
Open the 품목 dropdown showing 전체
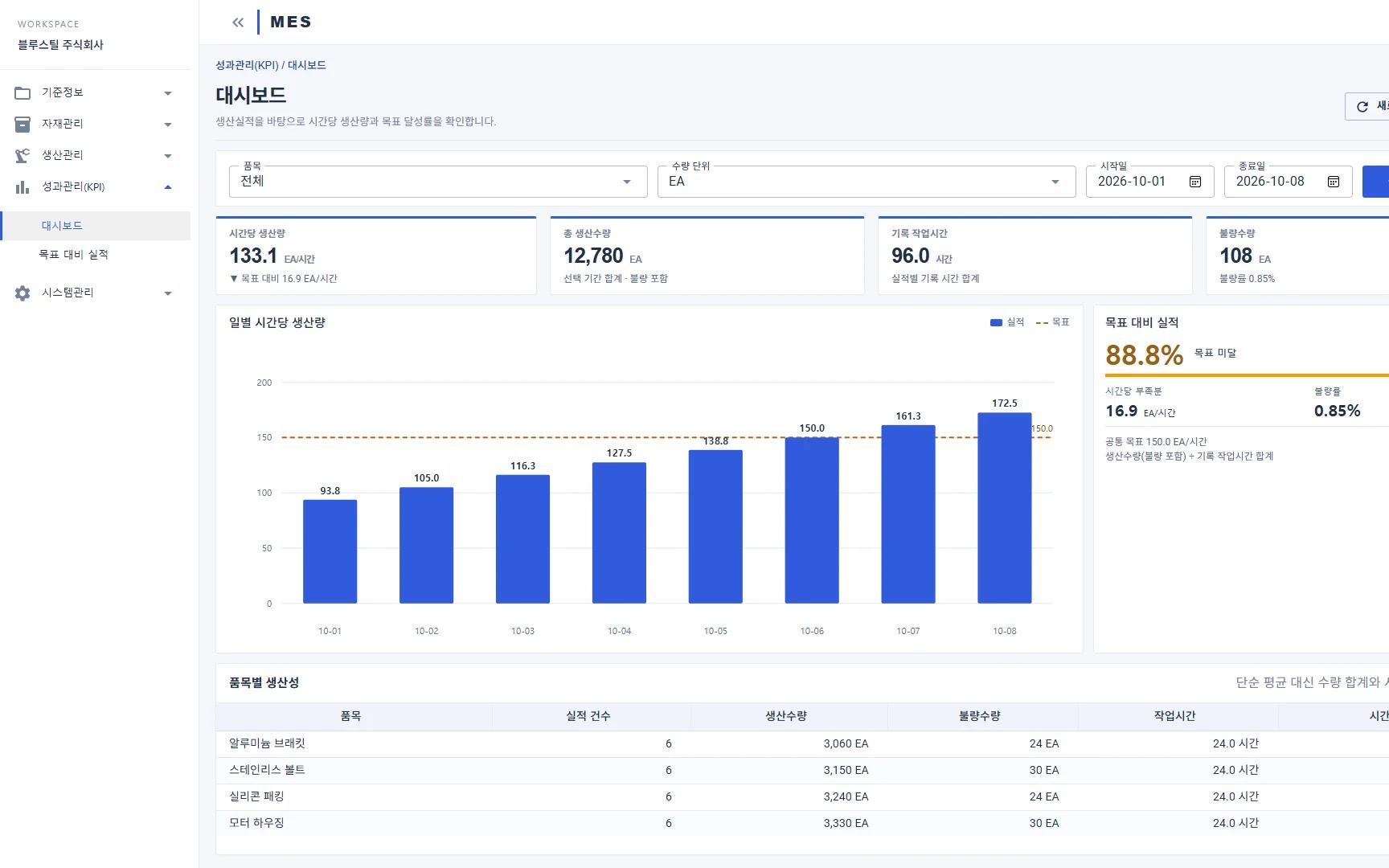(x=438, y=182)
